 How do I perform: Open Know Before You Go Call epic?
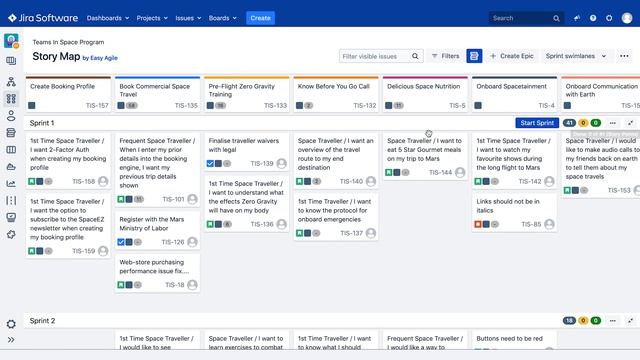pyautogui.click(x=336, y=94)
